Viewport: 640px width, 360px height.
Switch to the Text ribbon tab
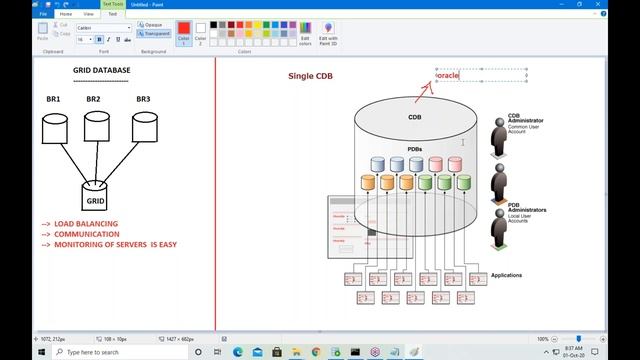(x=112, y=14)
